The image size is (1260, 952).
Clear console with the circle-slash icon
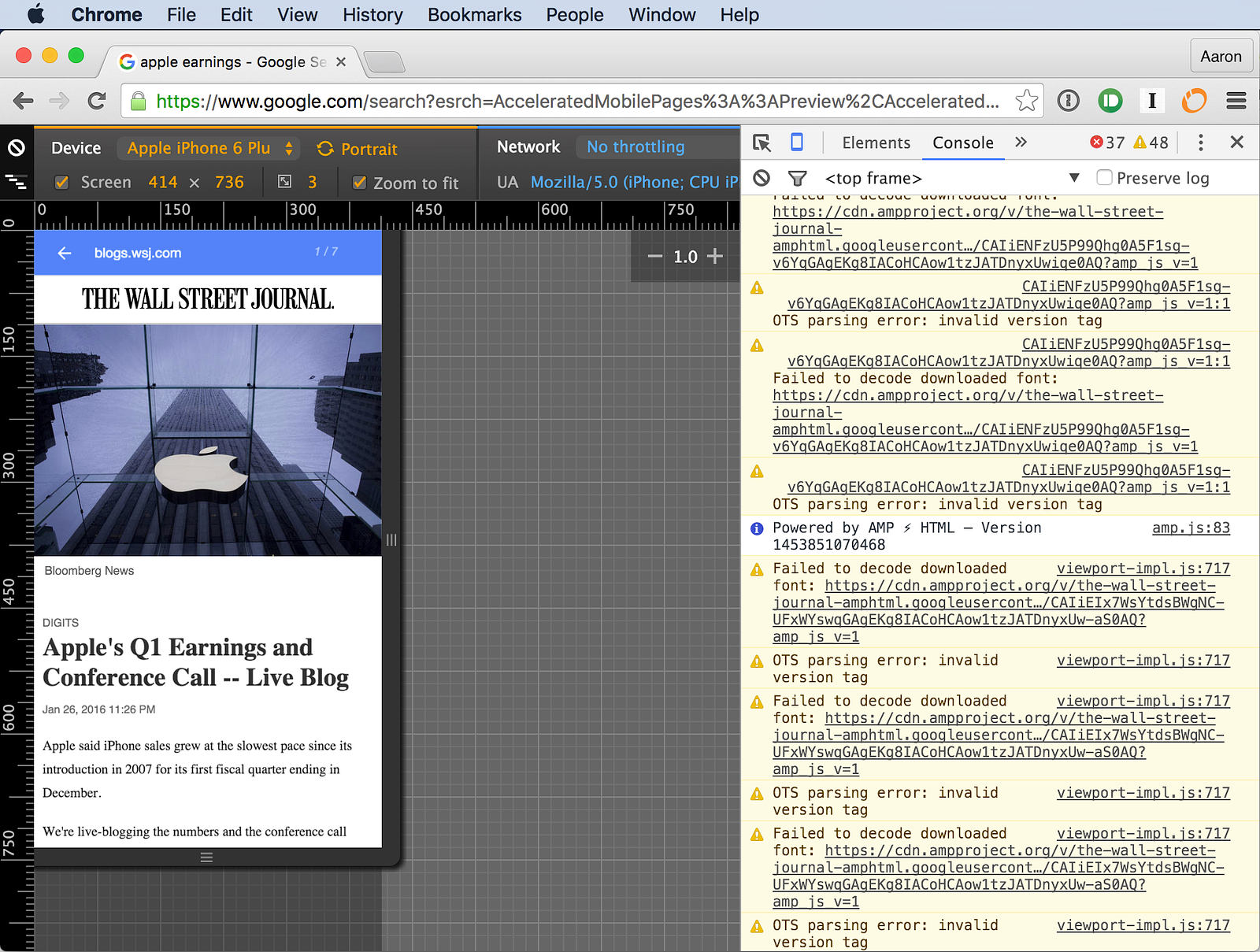click(x=762, y=178)
